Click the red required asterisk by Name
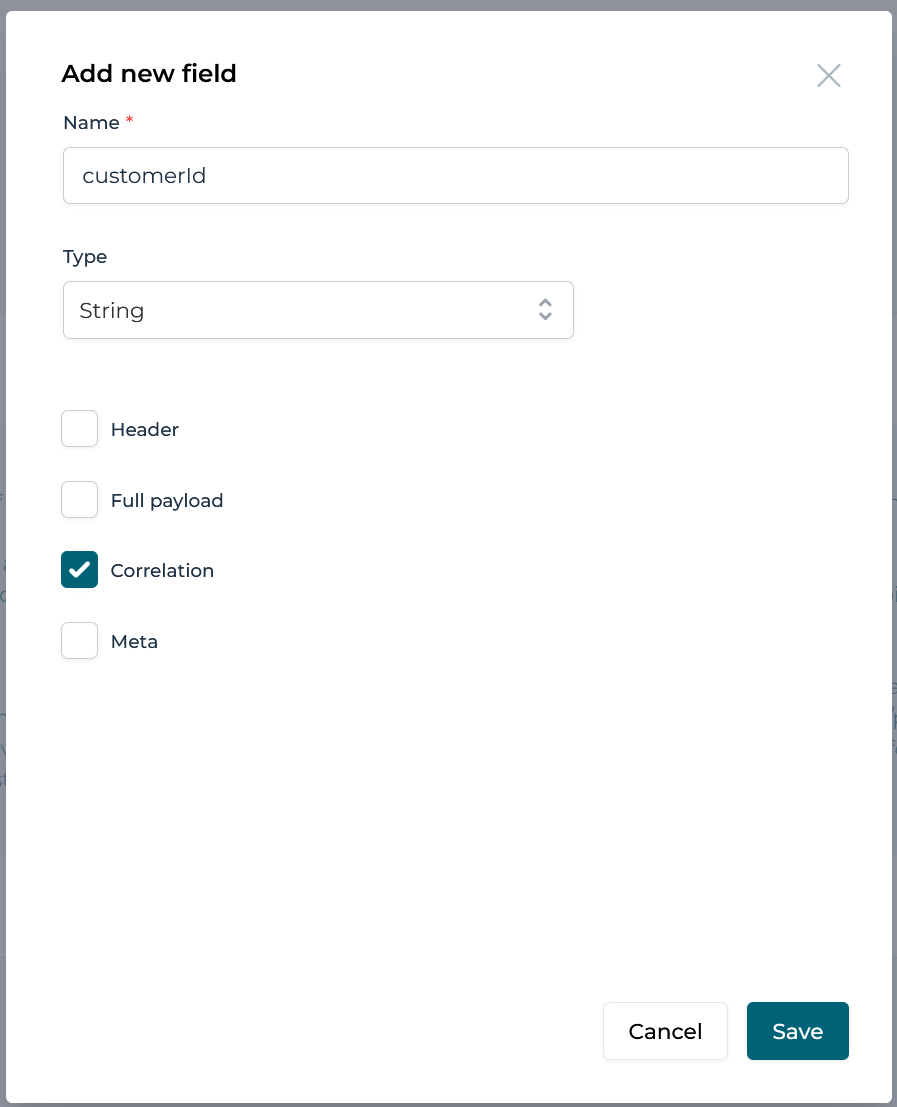Screen dimensions: 897x1107 [x=129, y=121]
